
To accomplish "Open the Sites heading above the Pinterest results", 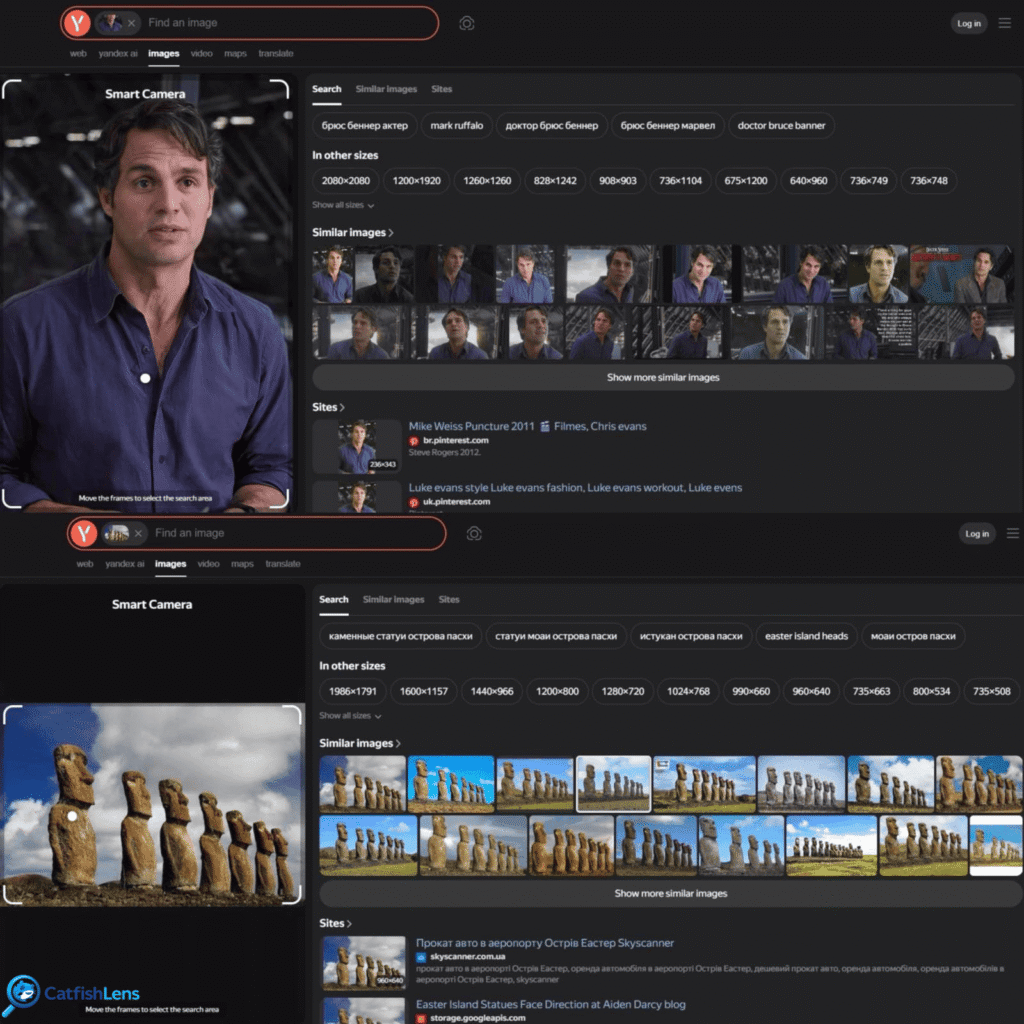I will point(328,407).
